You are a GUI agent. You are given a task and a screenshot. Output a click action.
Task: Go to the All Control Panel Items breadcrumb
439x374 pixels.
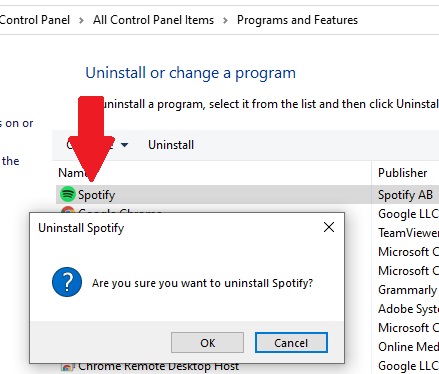click(x=153, y=20)
